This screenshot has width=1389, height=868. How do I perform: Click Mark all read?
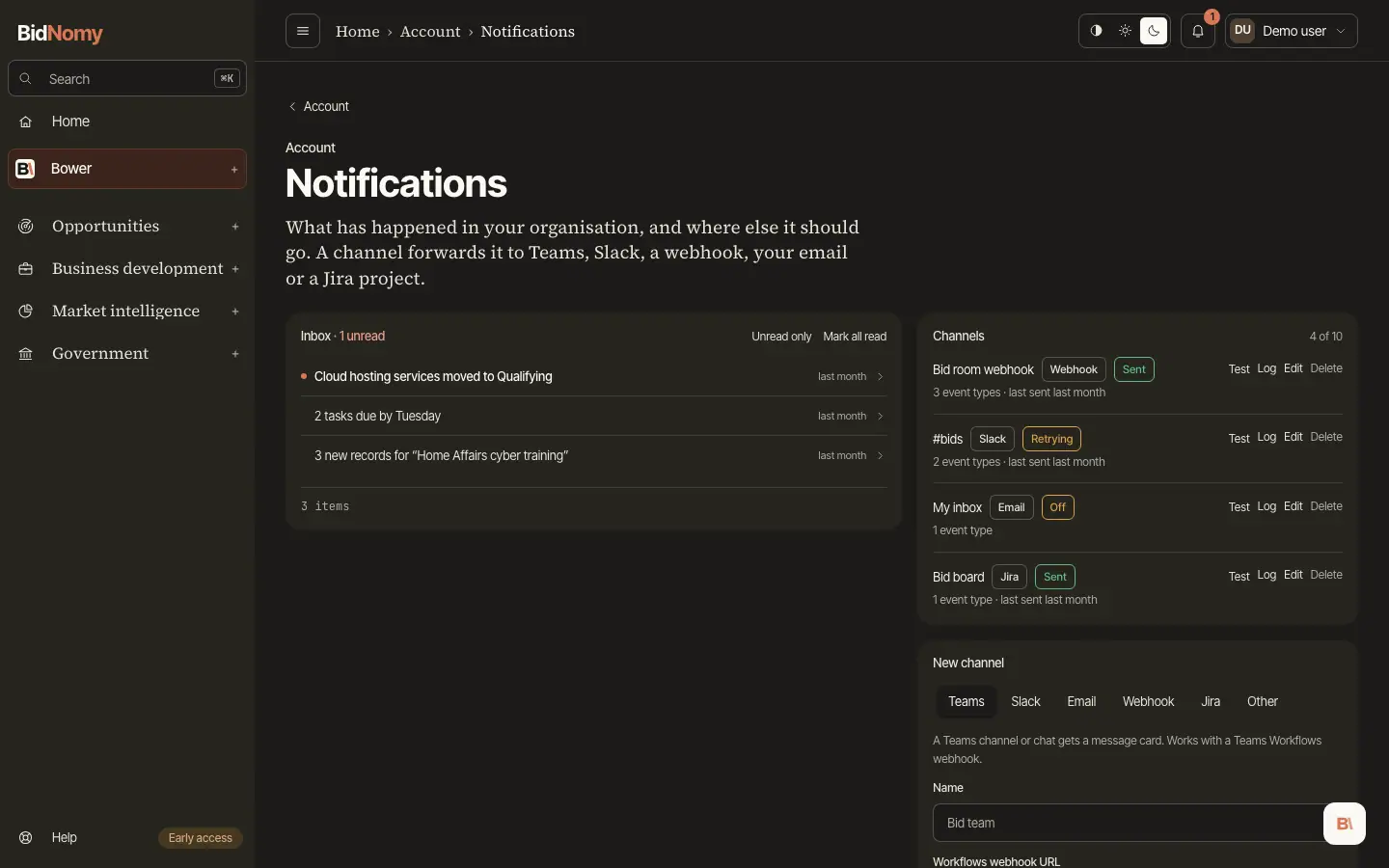pyautogui.click(x=855, y=337)
